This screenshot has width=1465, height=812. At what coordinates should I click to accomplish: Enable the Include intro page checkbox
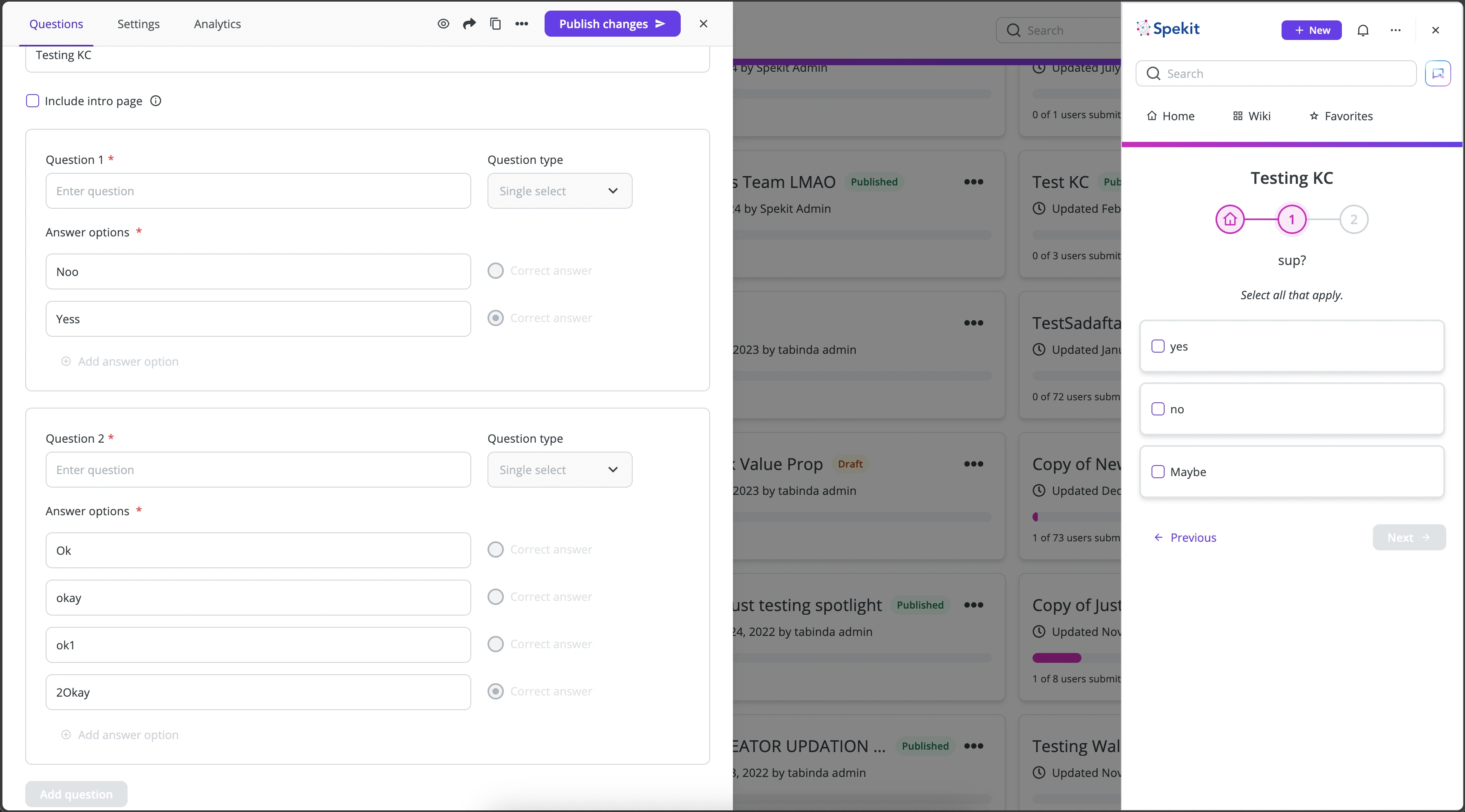[33, 101]
